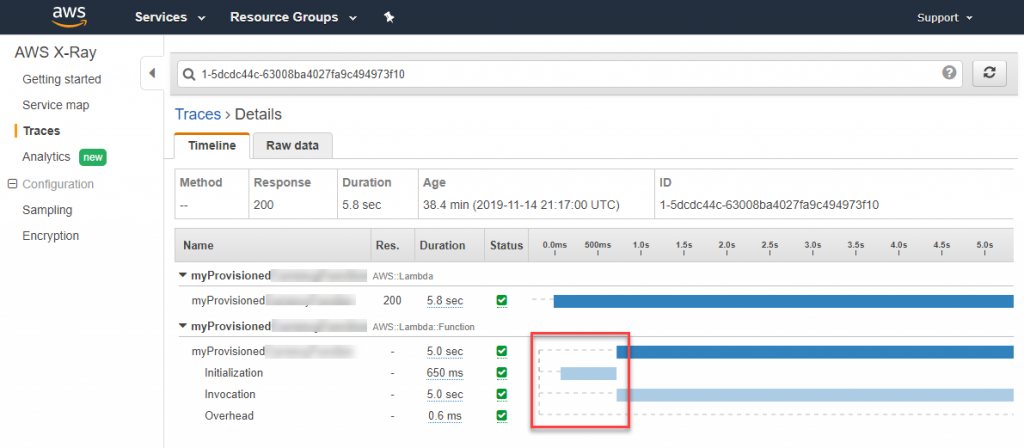Go to Getting started
This screenshot has width=1024, height=448.
61,79
